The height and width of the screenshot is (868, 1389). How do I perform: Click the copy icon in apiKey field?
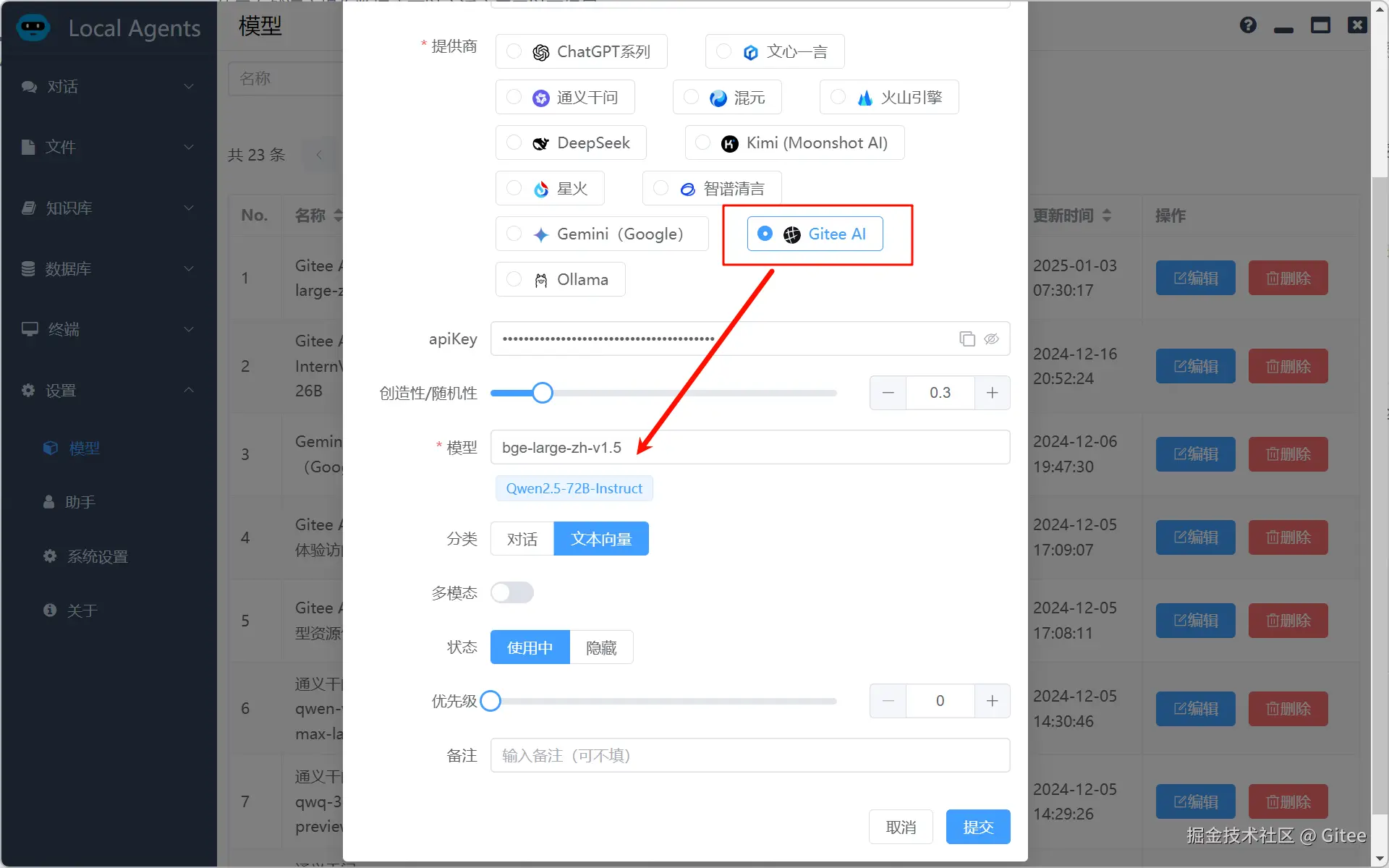click(967, 339)
